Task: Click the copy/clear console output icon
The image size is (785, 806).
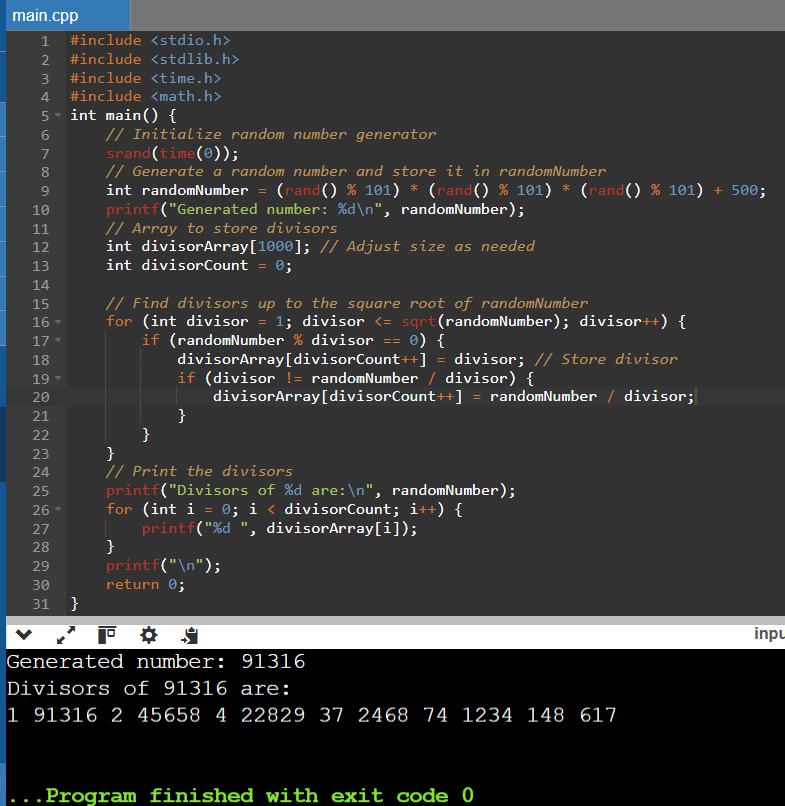Action: pyautogui.click(x=190, y=635)
